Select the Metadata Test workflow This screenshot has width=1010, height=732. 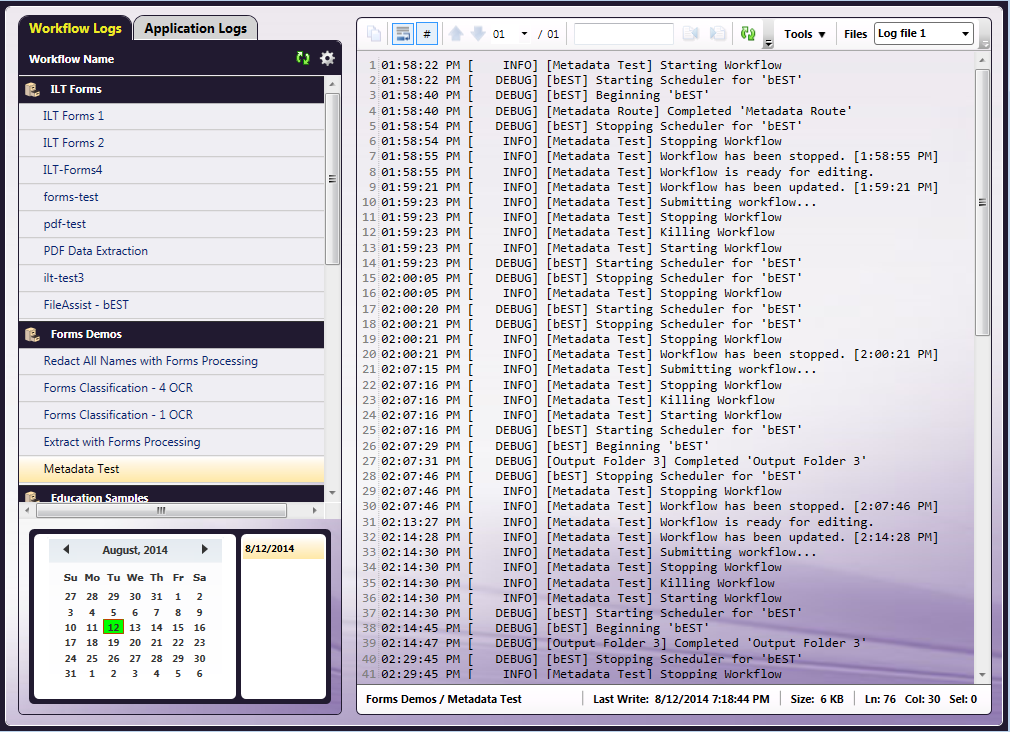click(x=171, y=469)
